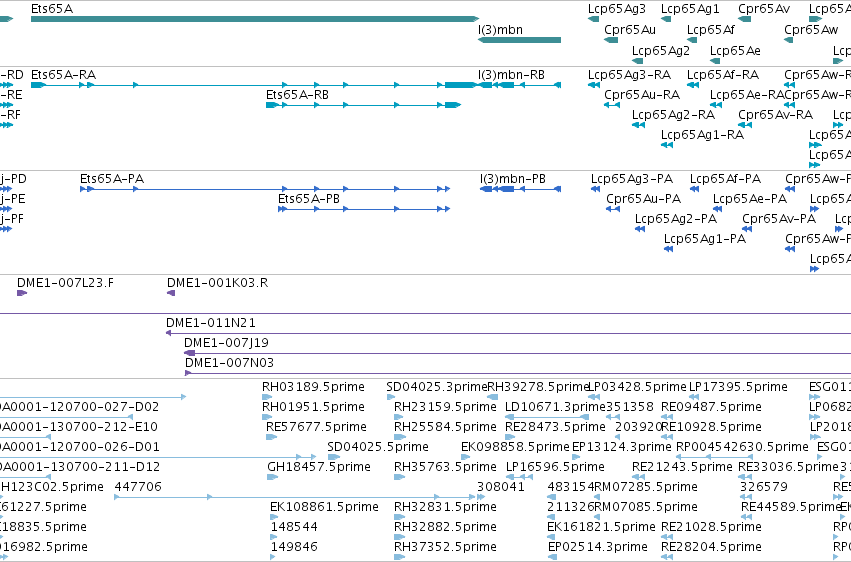Click the RH03189.5prime EST label
This screenshot has height=562, width=851.
tap(313, 387)
